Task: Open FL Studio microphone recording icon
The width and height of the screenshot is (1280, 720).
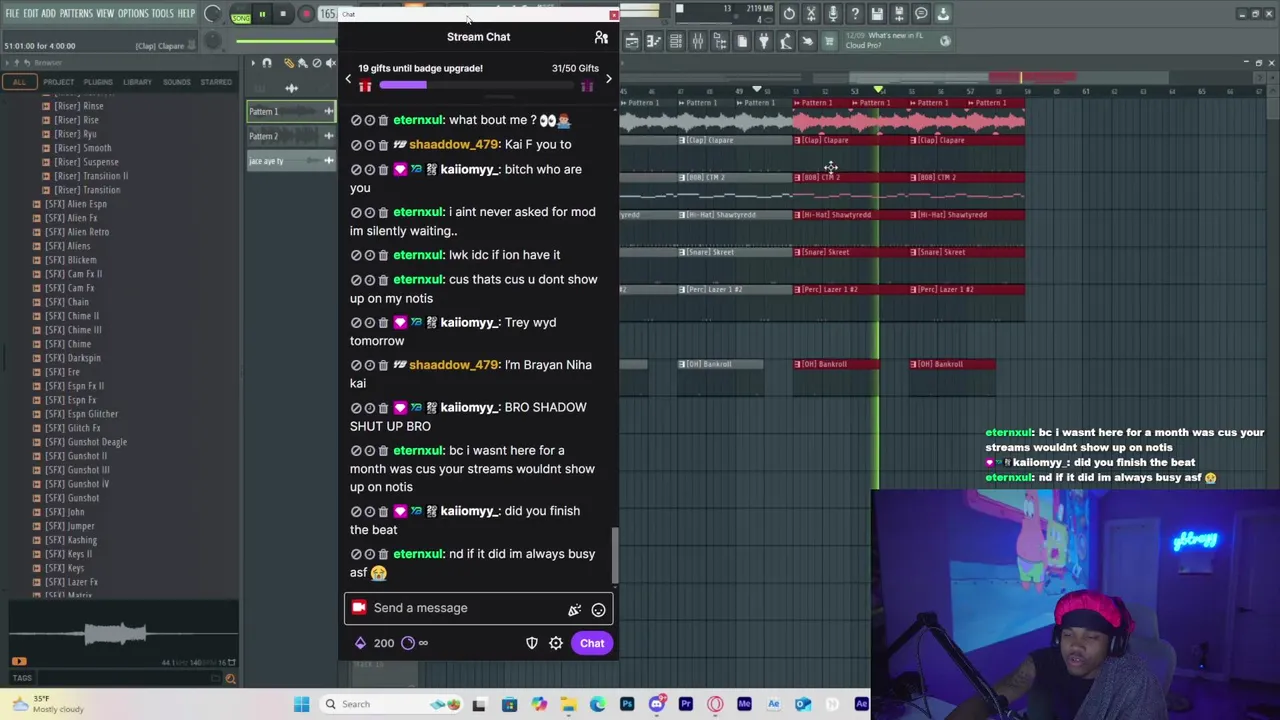Action: tap(833, 14)
